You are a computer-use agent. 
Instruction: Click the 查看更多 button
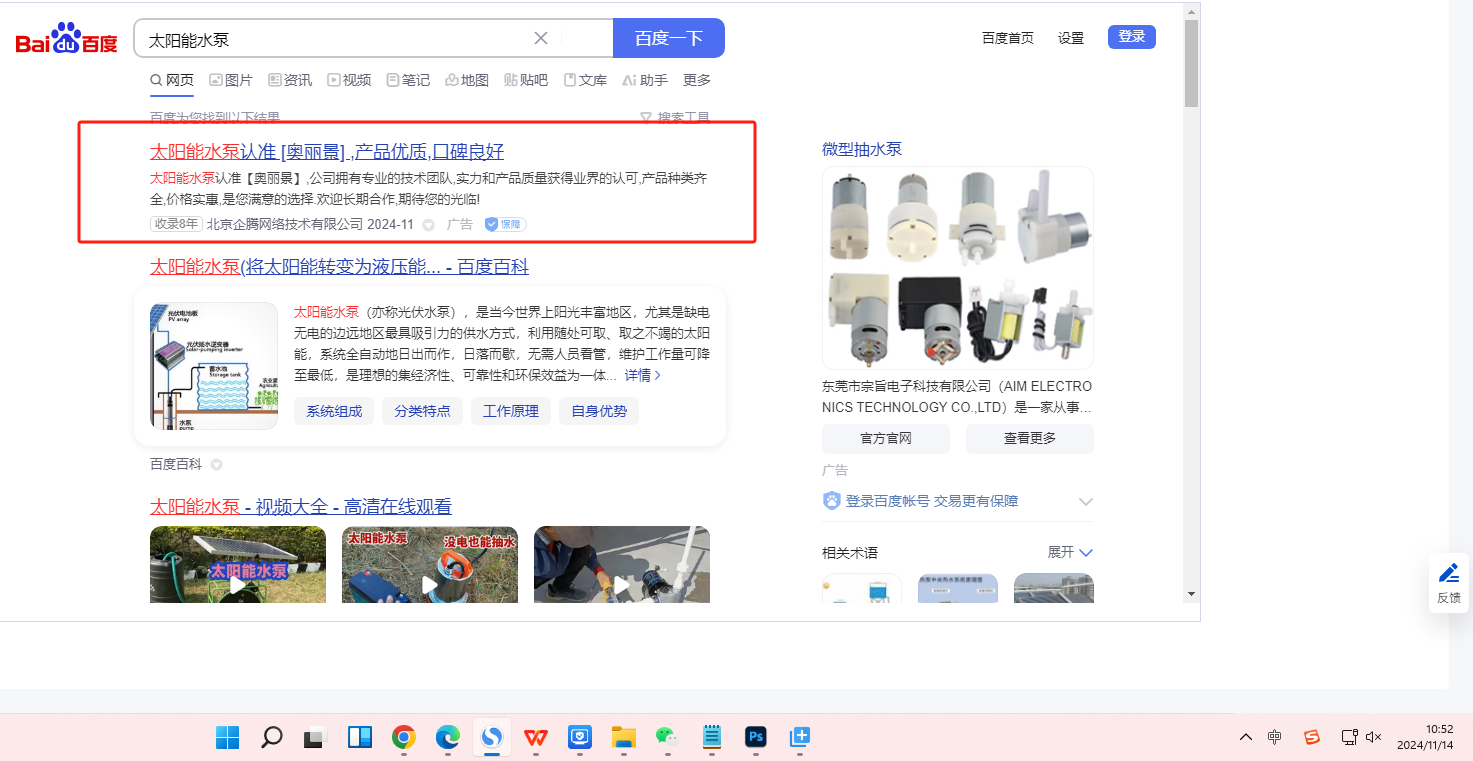pyautogui.click(x=1030, y=439)
